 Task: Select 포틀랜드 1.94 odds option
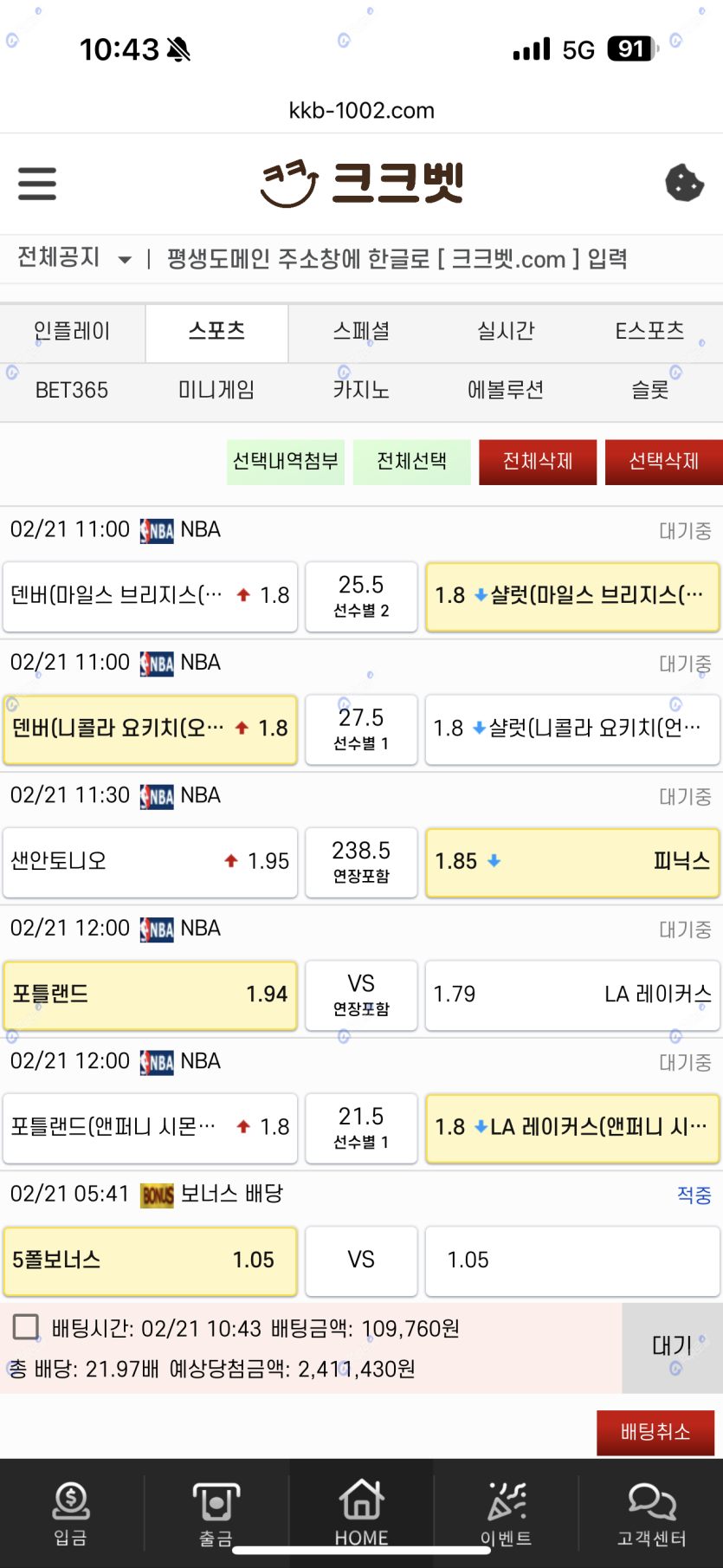click(150, 995)
